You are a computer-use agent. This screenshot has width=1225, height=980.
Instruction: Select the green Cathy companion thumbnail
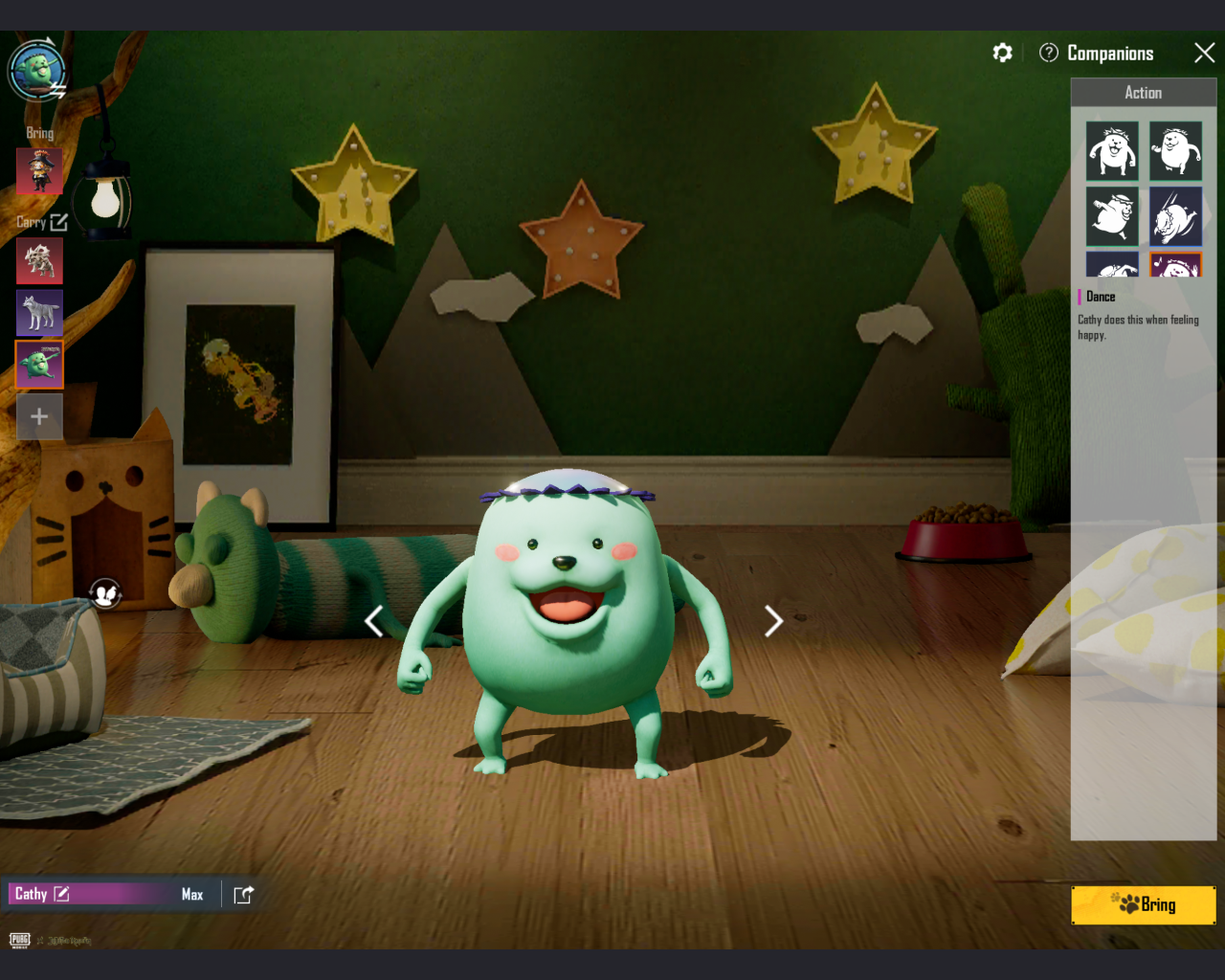39,365
